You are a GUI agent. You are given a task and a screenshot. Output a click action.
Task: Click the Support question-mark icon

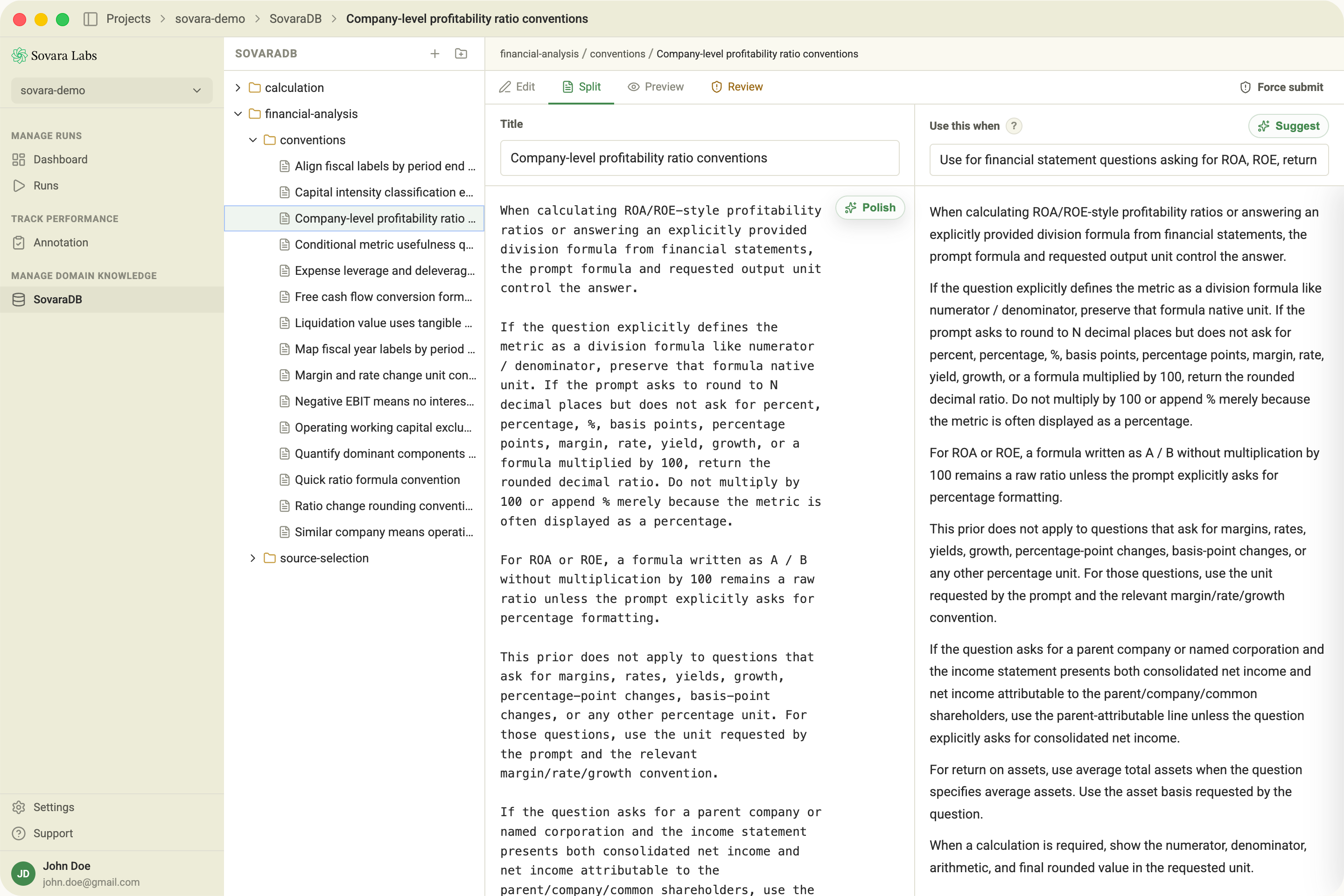(x=19, y=833)
